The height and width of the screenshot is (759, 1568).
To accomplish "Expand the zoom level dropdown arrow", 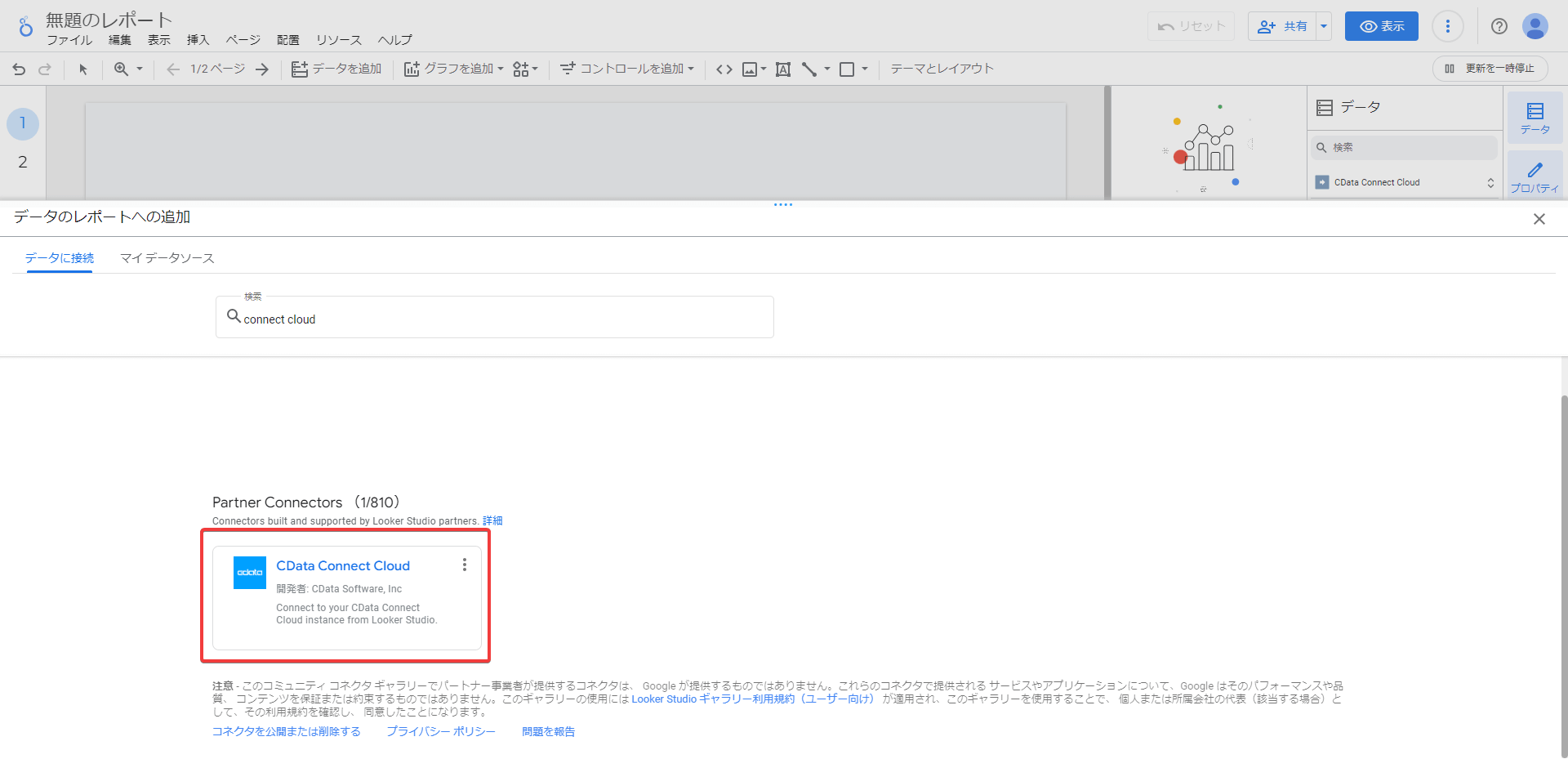I will 140,69.
